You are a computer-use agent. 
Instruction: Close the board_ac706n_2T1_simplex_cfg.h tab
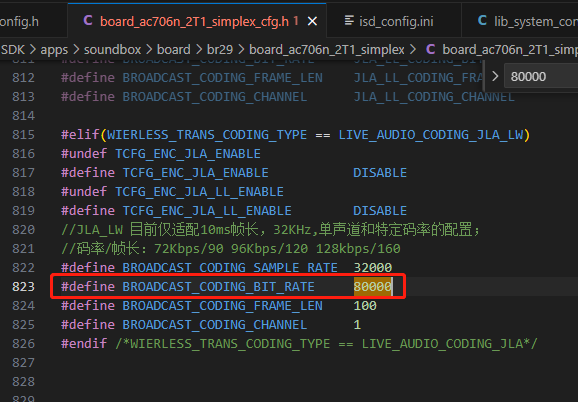pyautogui.click(x=312, y=21)
